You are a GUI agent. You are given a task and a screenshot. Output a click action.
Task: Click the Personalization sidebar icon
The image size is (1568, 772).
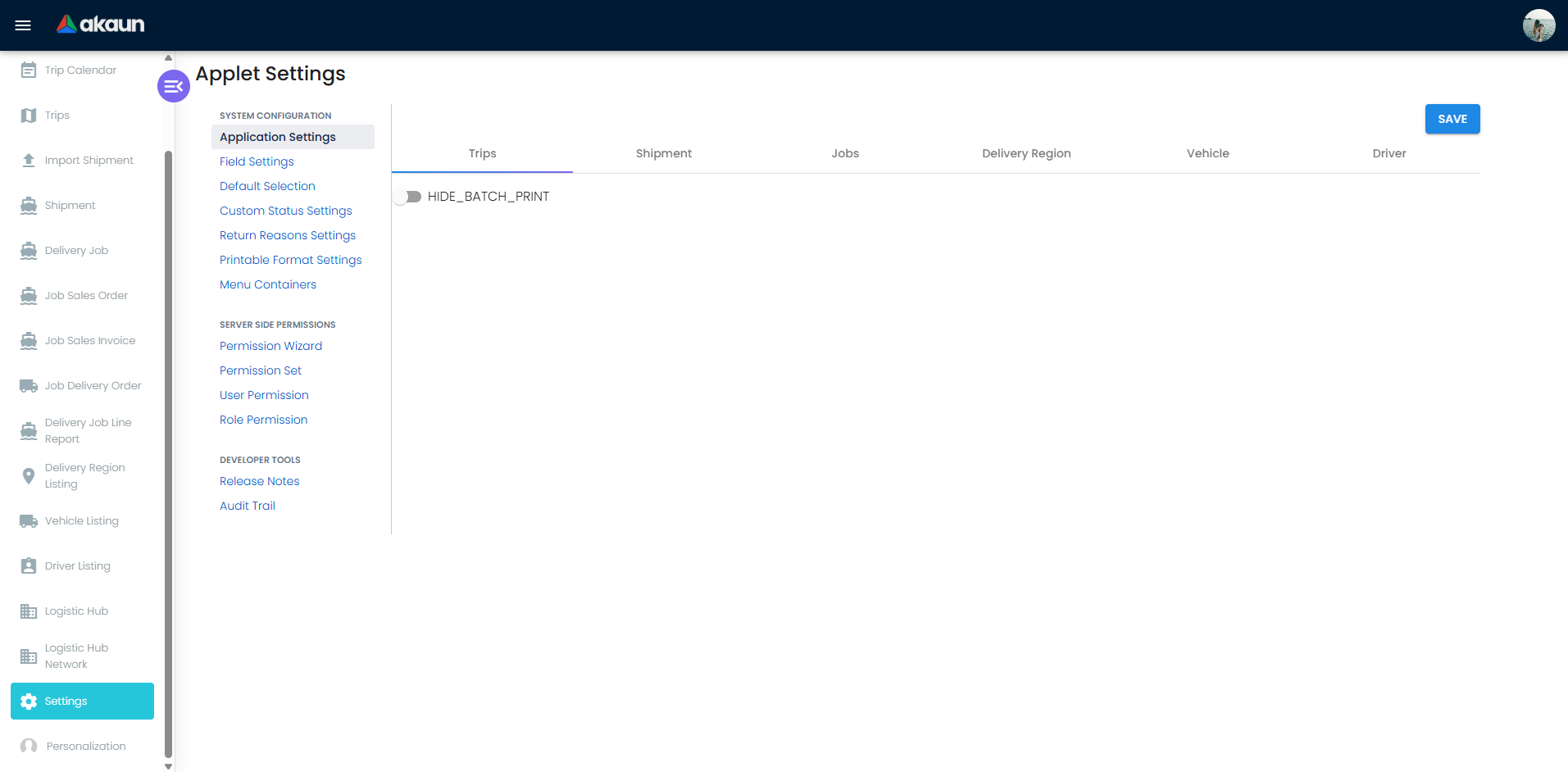point(29,746)
